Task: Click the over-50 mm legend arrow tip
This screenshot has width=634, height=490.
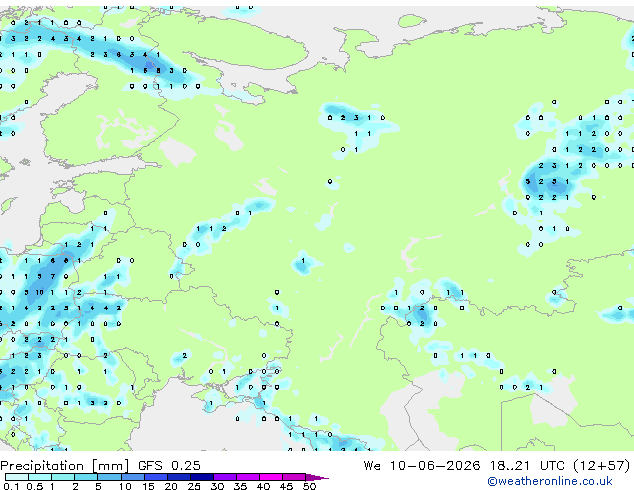Action: pyautogui.click(x=317, y=477)
